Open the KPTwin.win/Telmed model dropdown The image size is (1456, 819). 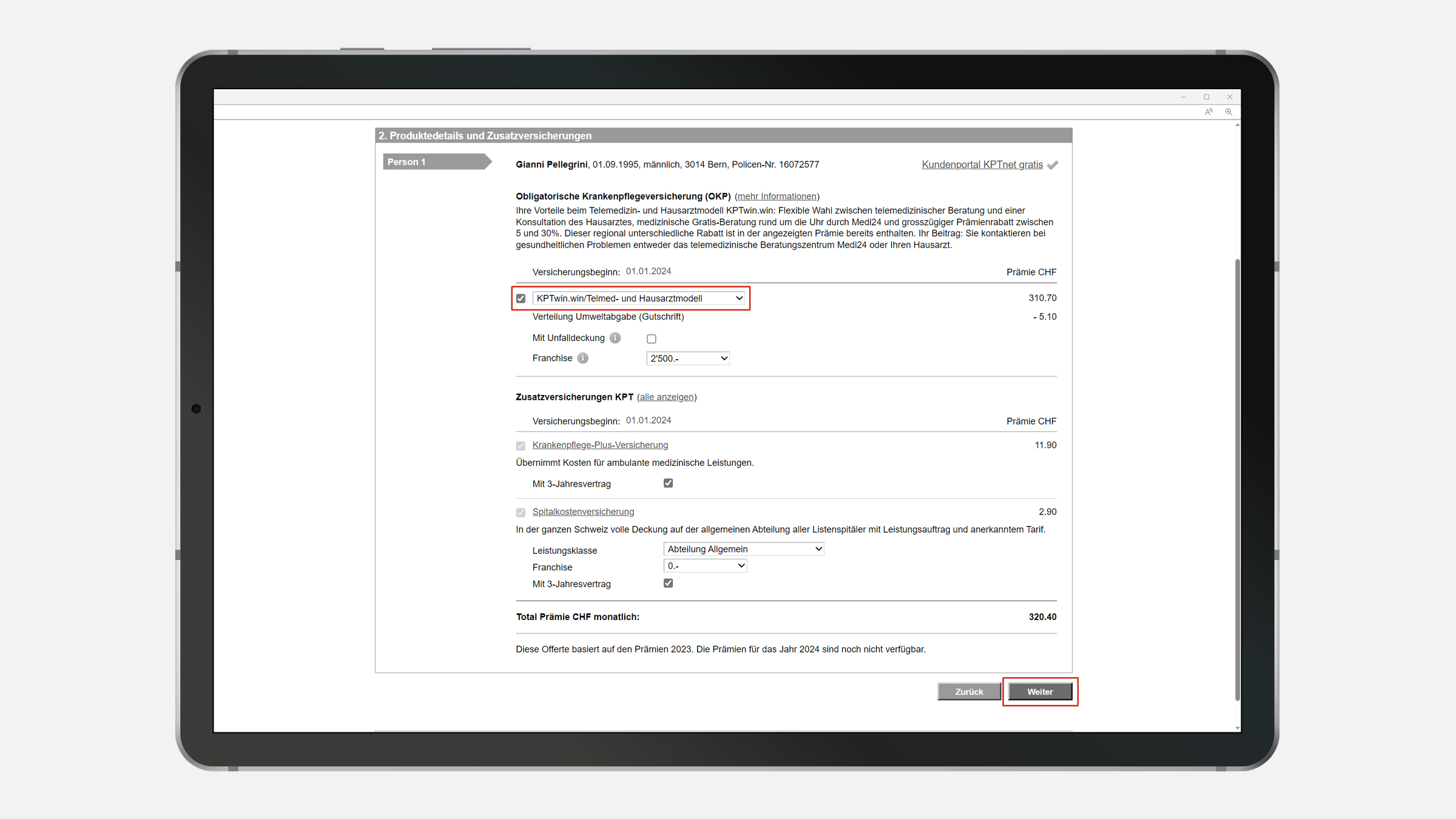click(x=639, y=298)
